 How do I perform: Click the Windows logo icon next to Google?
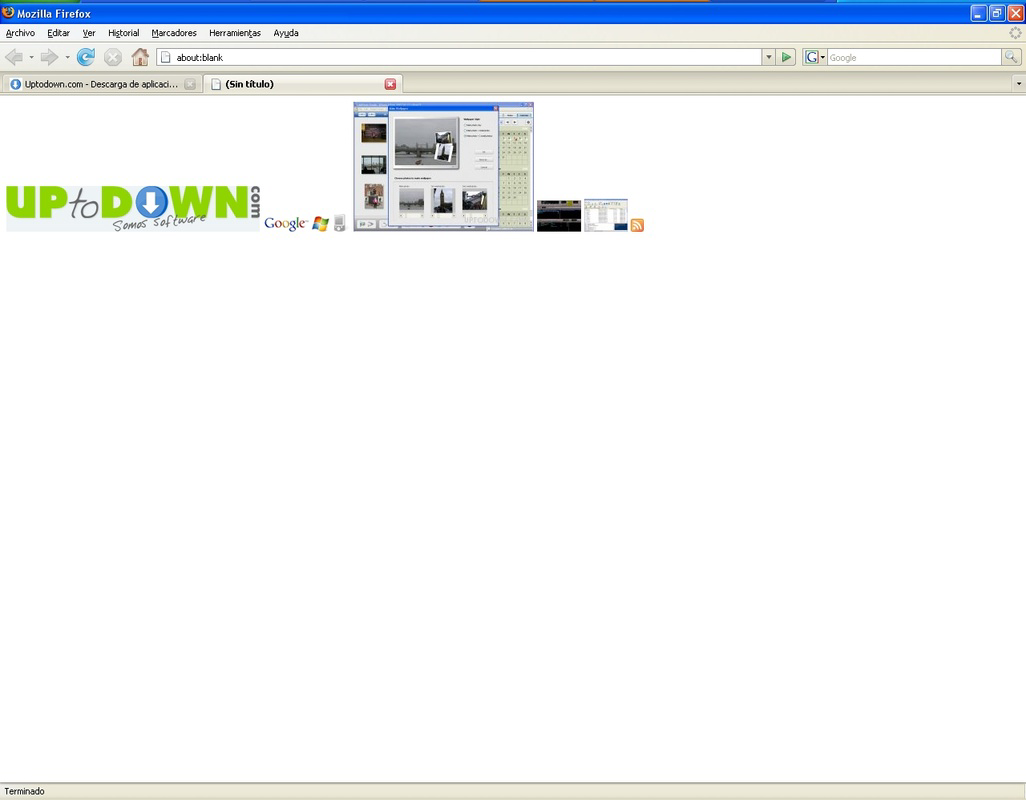point(318,223)
